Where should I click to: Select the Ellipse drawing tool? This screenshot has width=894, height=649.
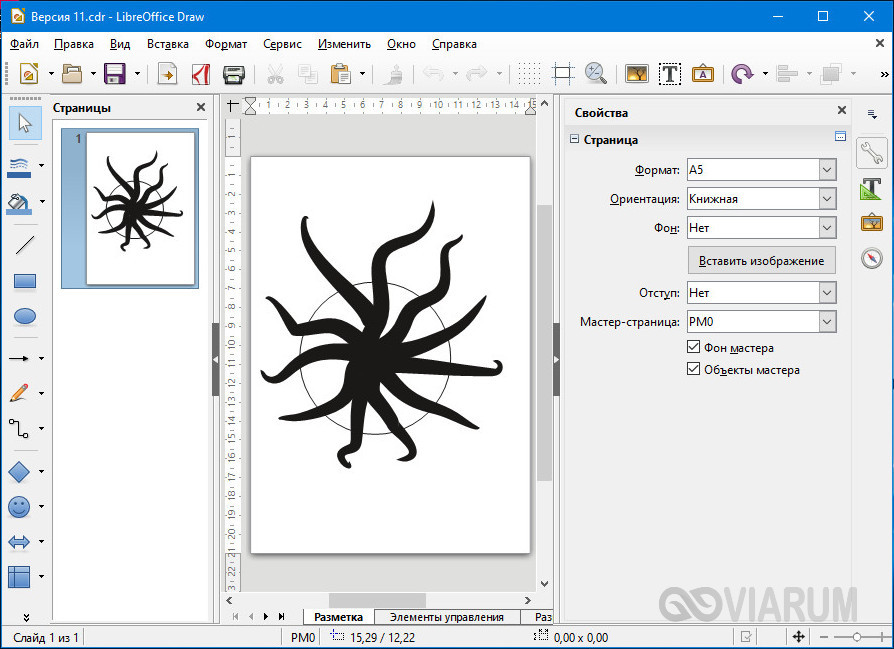25,317
